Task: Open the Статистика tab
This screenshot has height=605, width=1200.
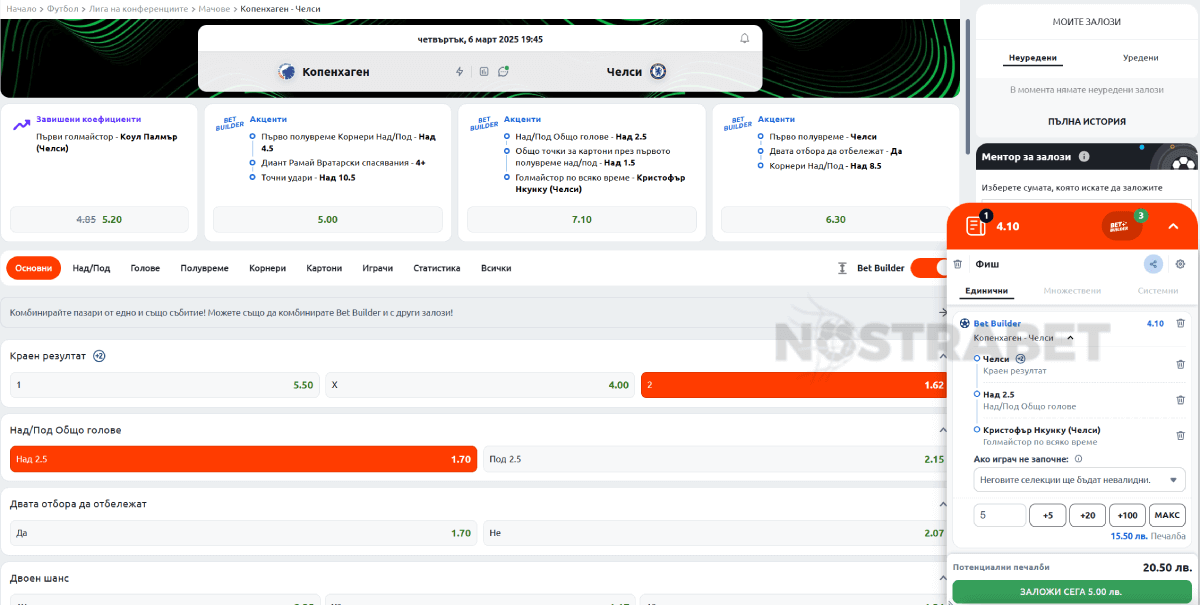Action: point(436,268)
